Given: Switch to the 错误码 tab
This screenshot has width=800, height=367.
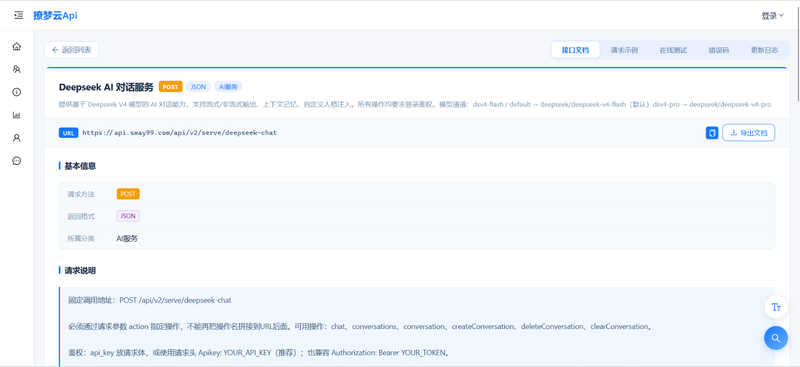Looking at the screenshot, I should pos(718,50).
